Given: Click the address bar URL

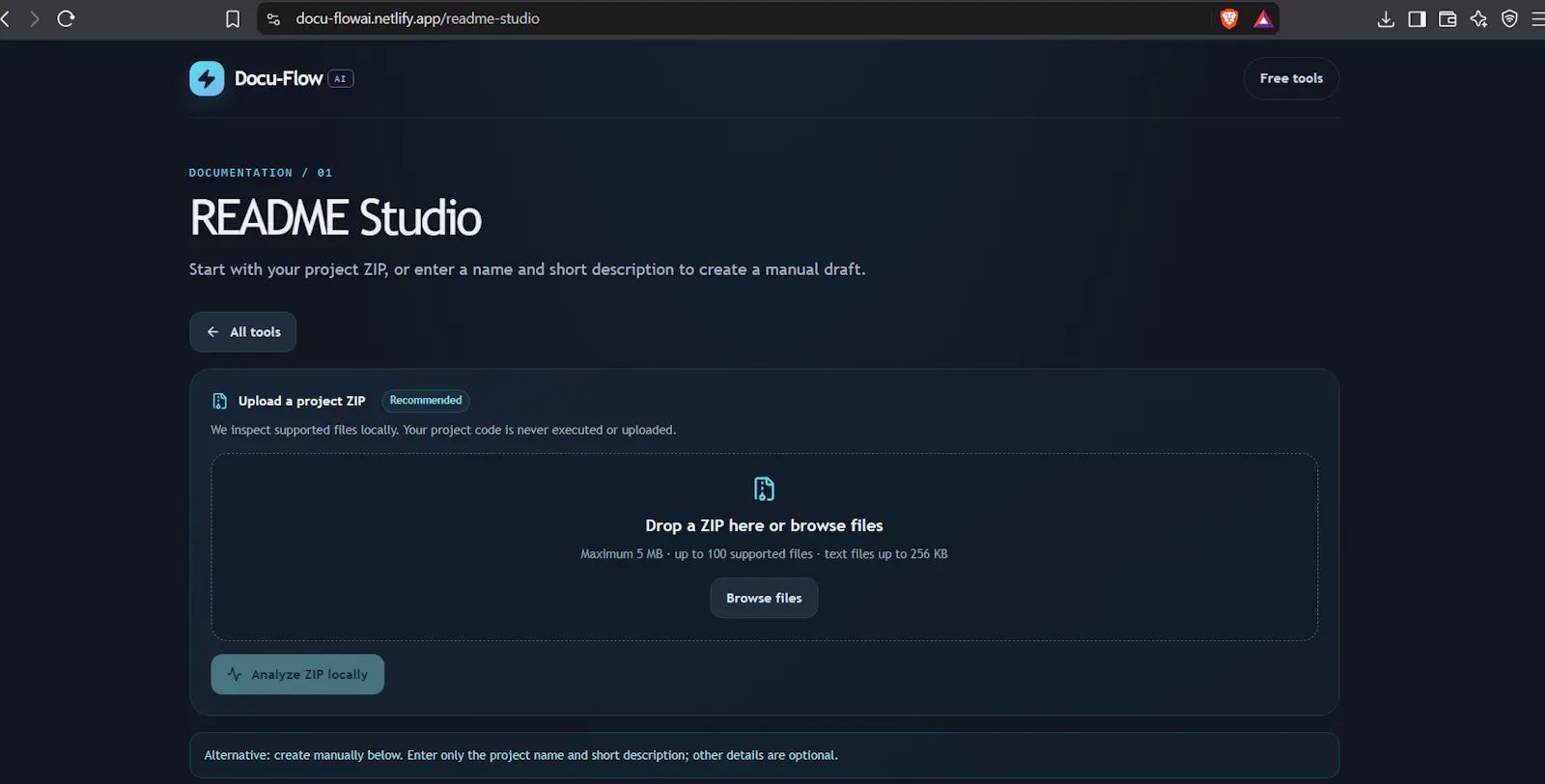Looking at the screenshot, I should tap(417, 18).
